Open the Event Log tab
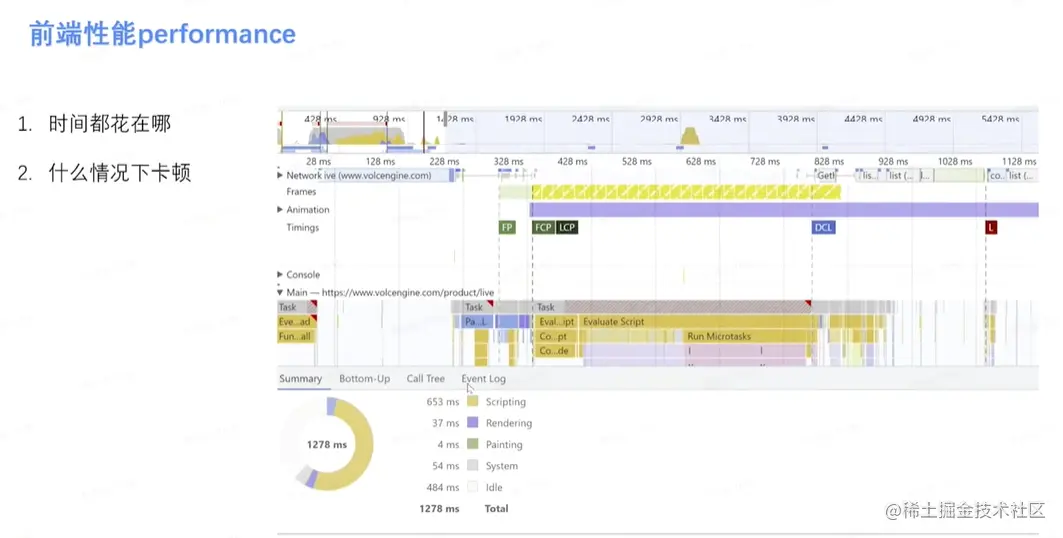 [x=483, y=379]
